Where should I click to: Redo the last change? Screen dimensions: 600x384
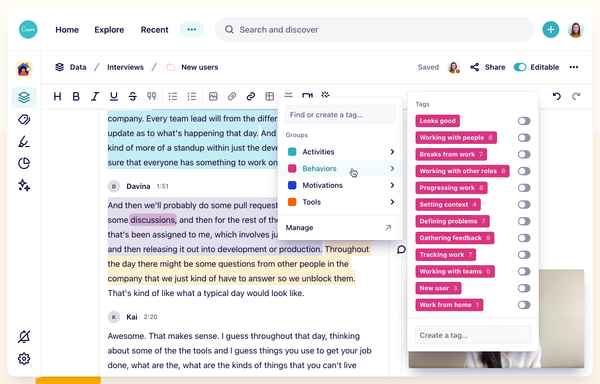pos(576,96)
